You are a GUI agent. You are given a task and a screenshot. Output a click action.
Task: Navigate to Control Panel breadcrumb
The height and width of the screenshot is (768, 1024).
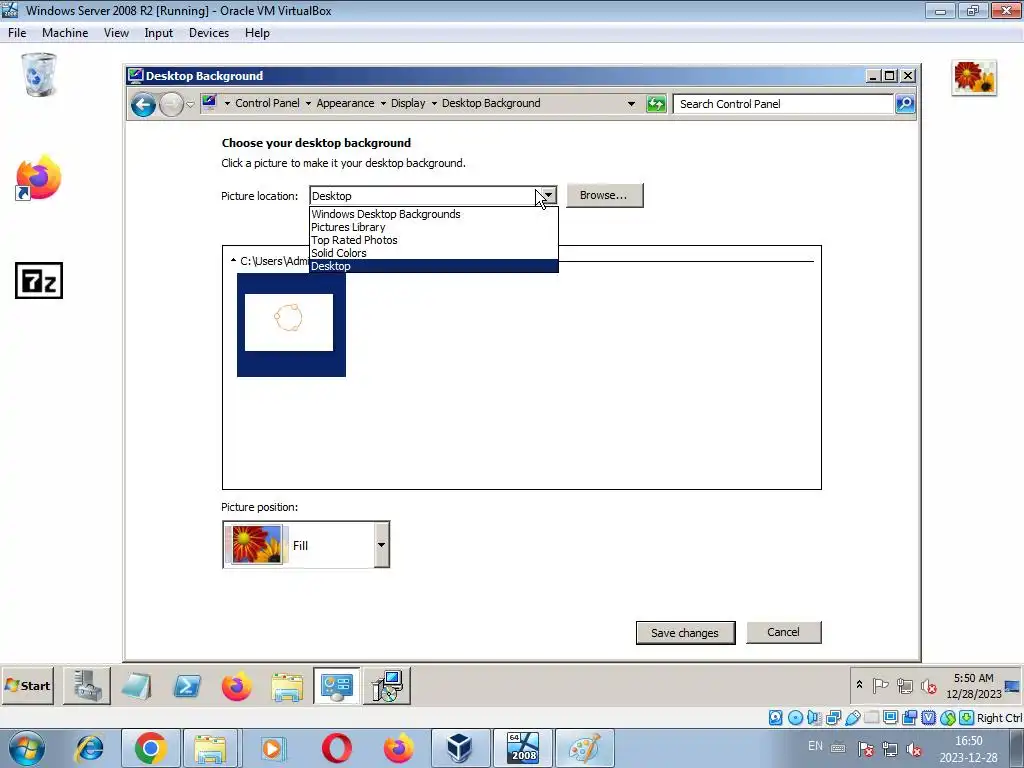(267, 103)
